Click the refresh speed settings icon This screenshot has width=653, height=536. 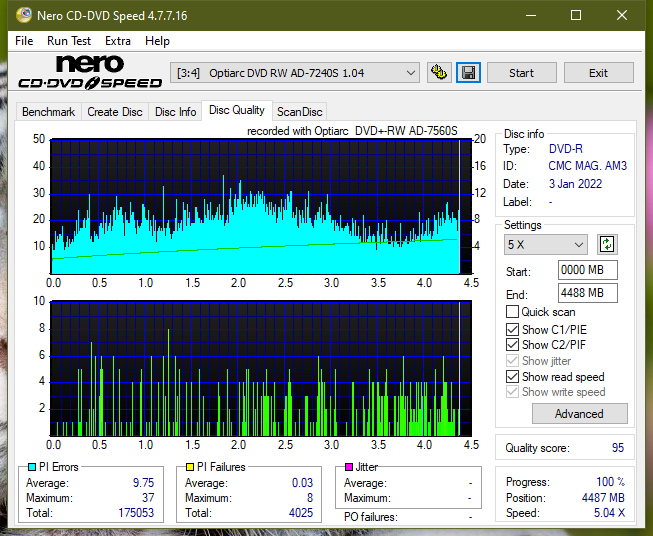pyautogui.click(x=607, y=244)
